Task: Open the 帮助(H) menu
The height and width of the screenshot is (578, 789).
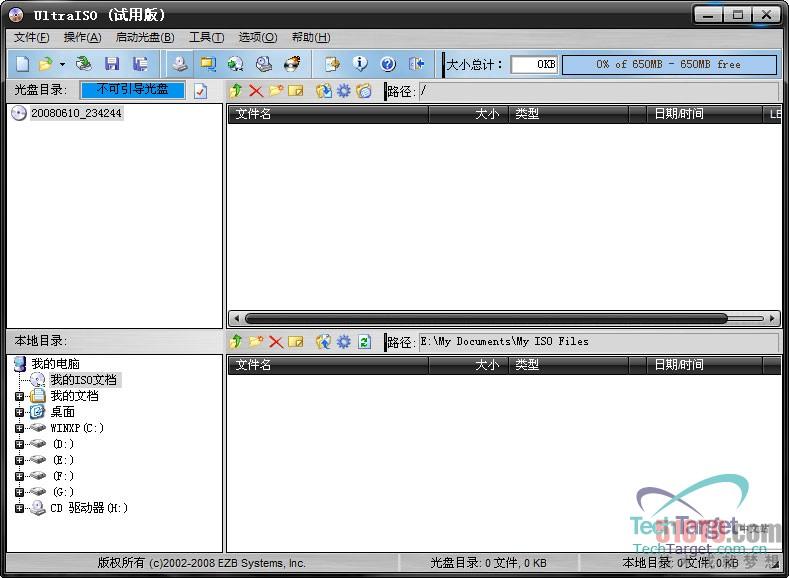Action: tap(311, 38)
